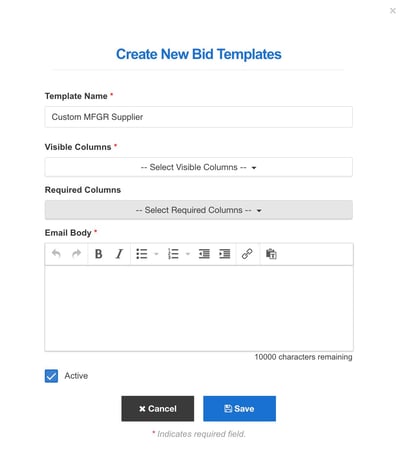Click the redo arrow in email editor
The height and width of the screenshot is (475, 400).
pos(77,254)
